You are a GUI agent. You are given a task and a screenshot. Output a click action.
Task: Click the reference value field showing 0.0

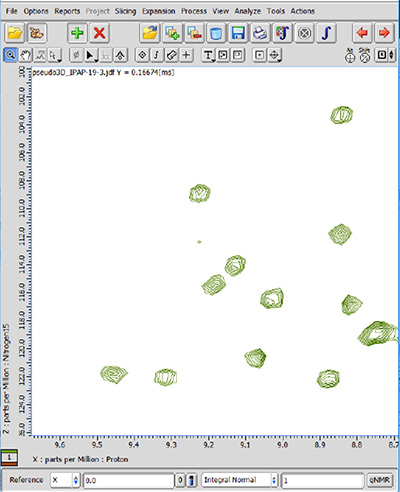point(129,480)
